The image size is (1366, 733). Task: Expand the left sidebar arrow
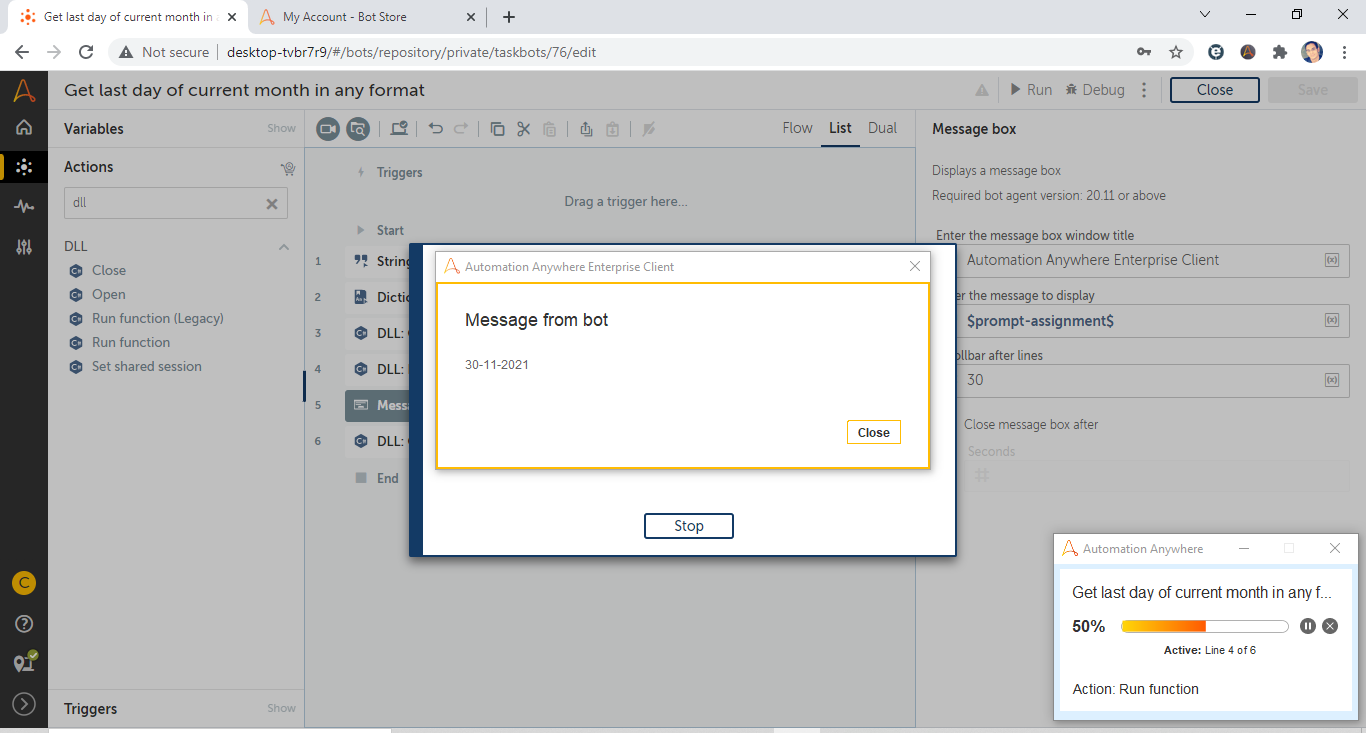coord(24,704)
